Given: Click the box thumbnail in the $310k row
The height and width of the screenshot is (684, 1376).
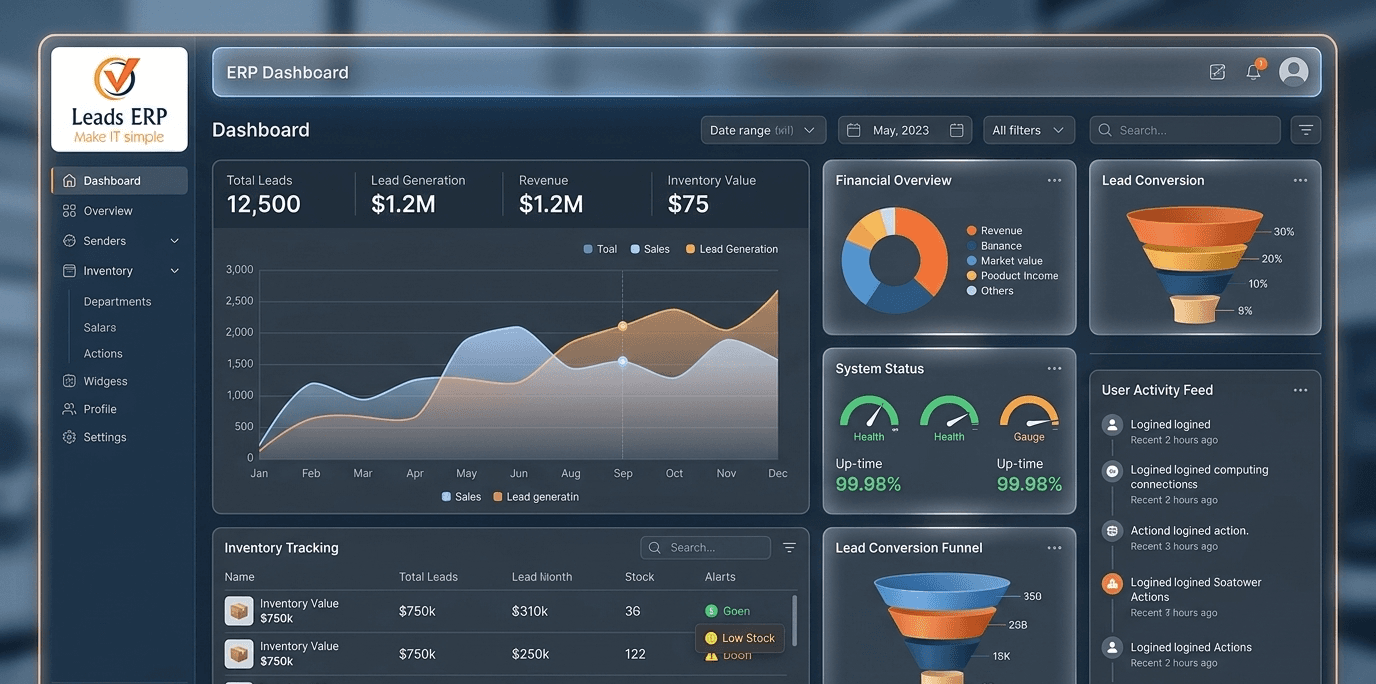Looking at the screenshot, I should (x=239, y=611).
